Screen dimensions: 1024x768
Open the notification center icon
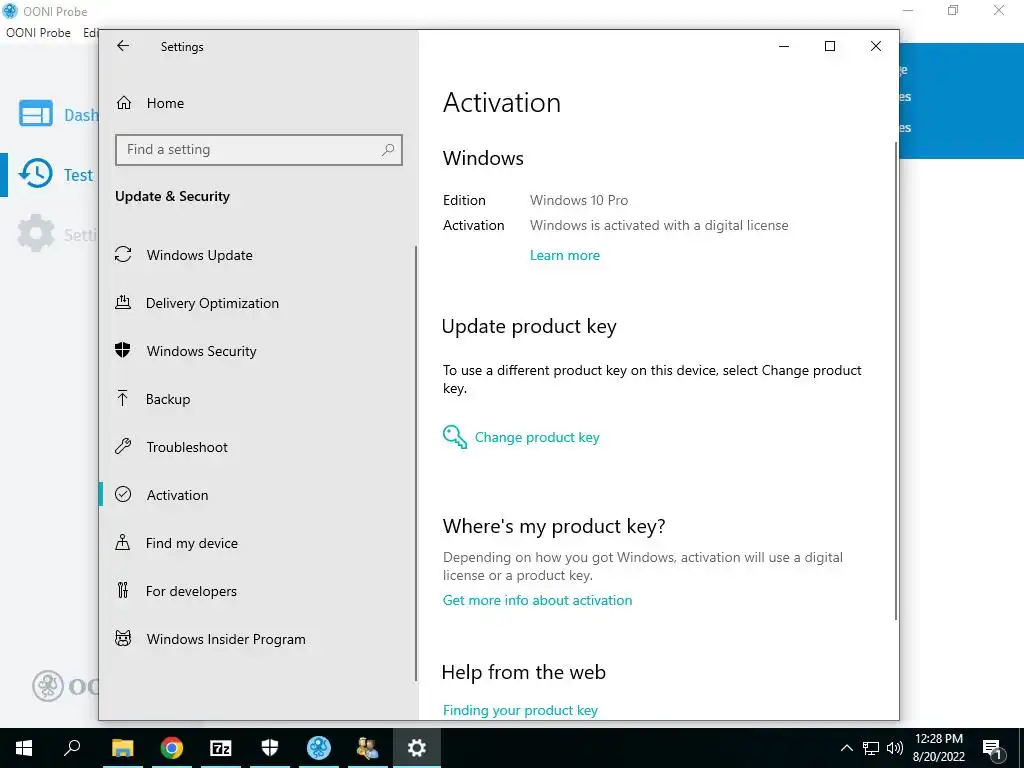point(993,748)
